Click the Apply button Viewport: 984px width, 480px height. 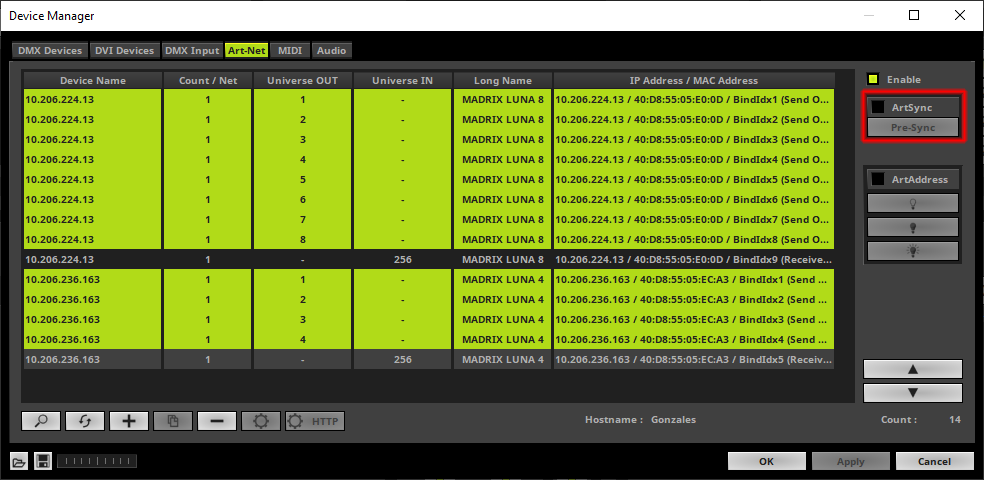pyautogui.click(x=850, y=461)
